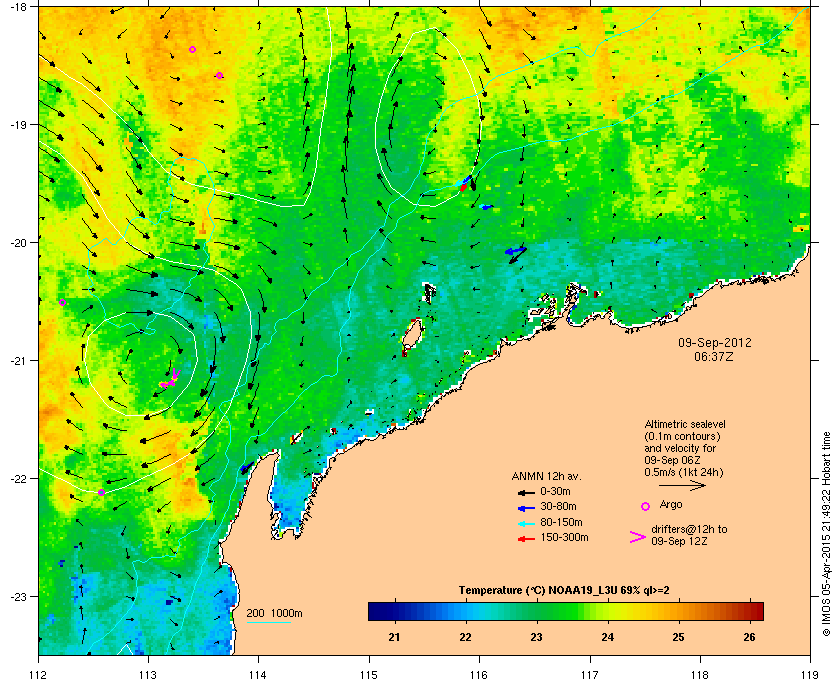
Task: Click the latitude axis label -22
Action: pos(18,479)
